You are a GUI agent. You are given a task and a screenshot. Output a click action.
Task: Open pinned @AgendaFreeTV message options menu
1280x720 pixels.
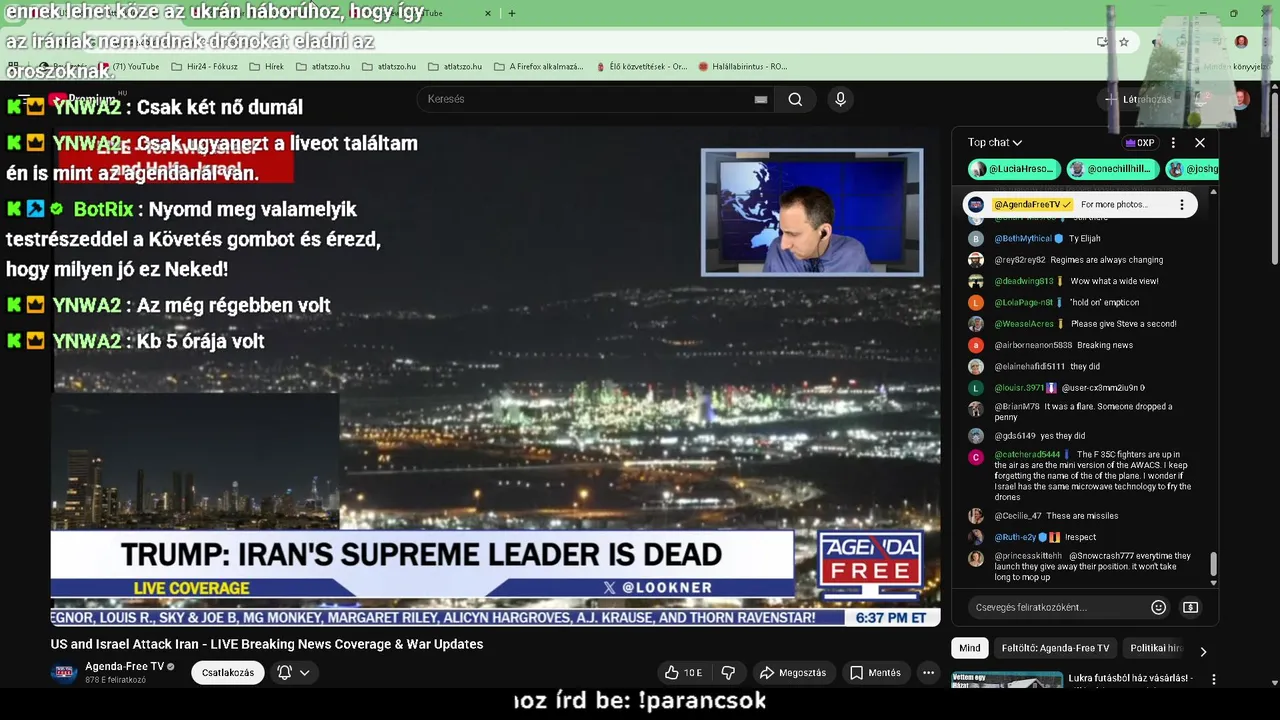1181,205
